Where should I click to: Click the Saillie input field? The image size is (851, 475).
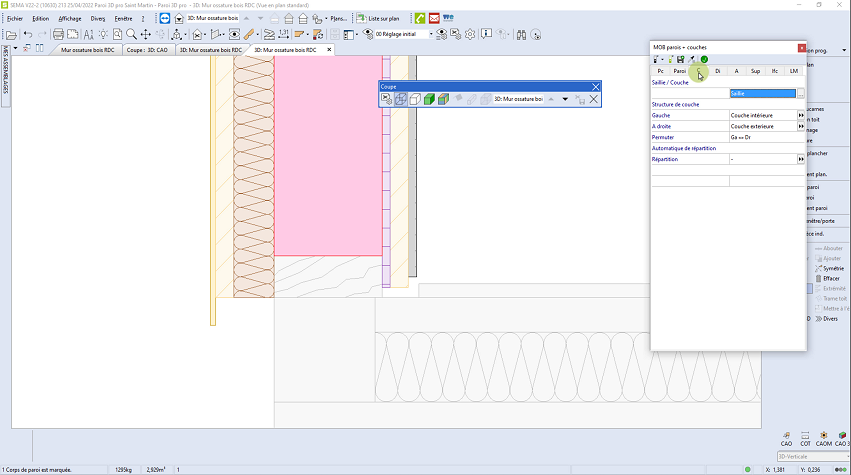[x=762, y=93]
